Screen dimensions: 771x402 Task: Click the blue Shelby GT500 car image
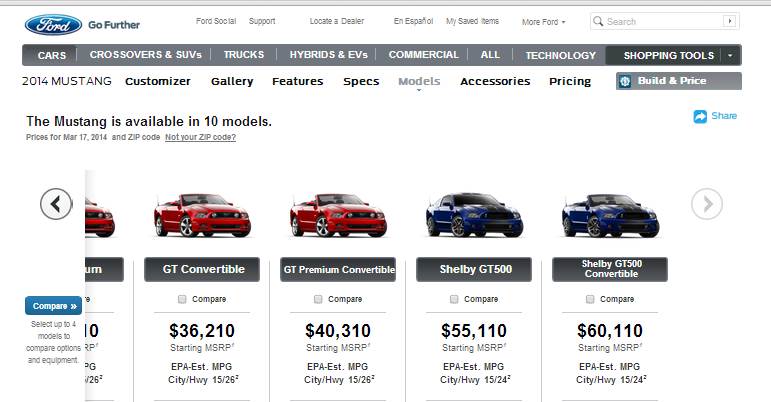(x=474, y=215)
